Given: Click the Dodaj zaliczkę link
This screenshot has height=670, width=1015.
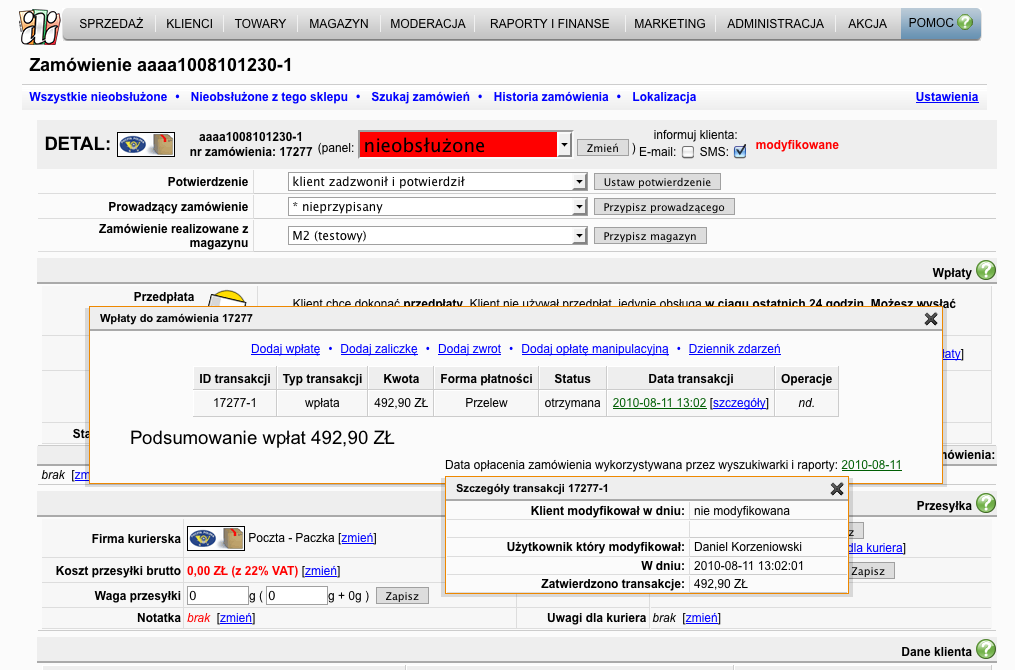Looking at the screenshot, I should pyautogui.click(x=379, y=349).
